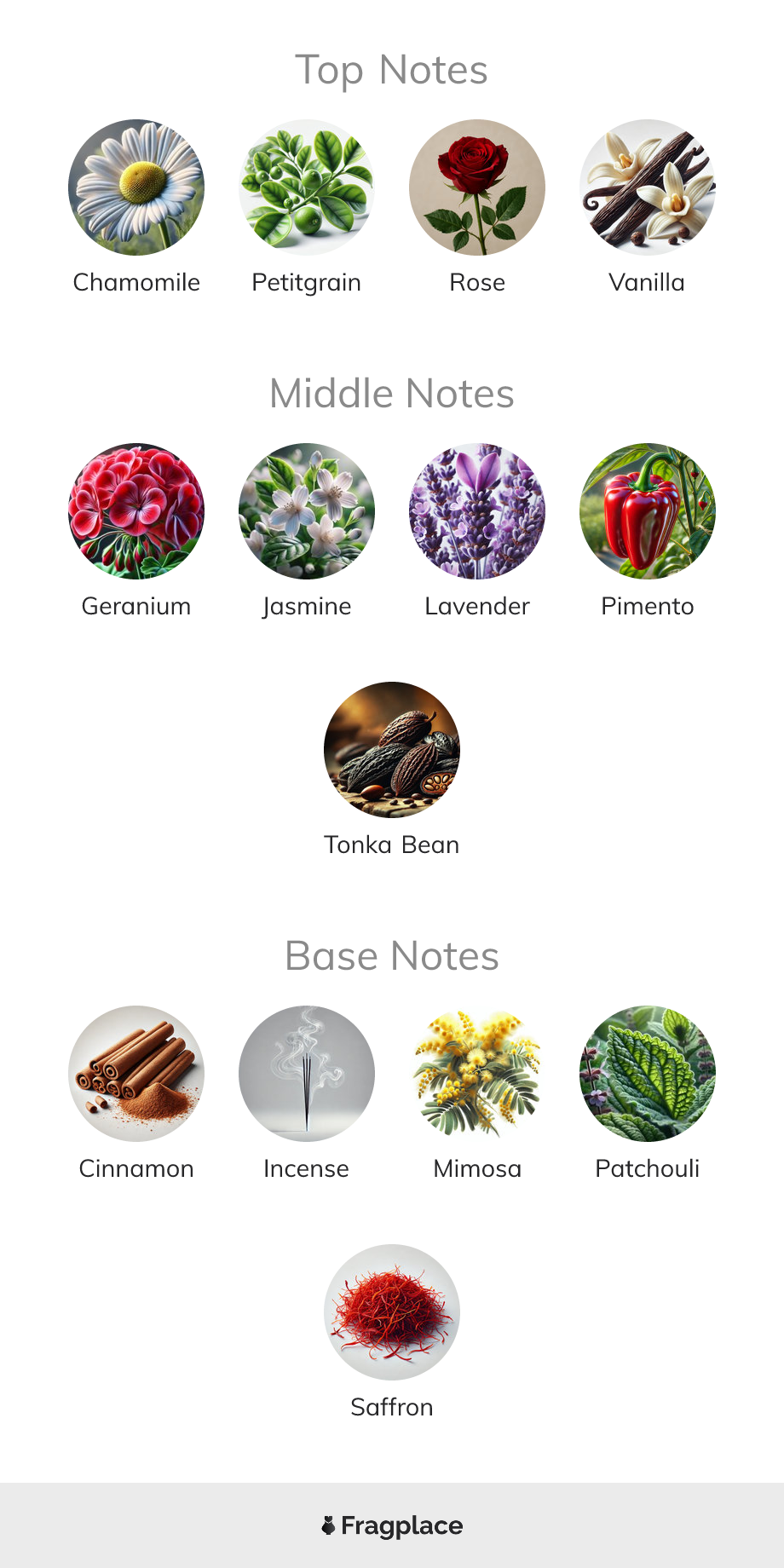Select the Patchouli leaves image
This screenshot has height=1568, width=784.
[x=648, y=1074]
